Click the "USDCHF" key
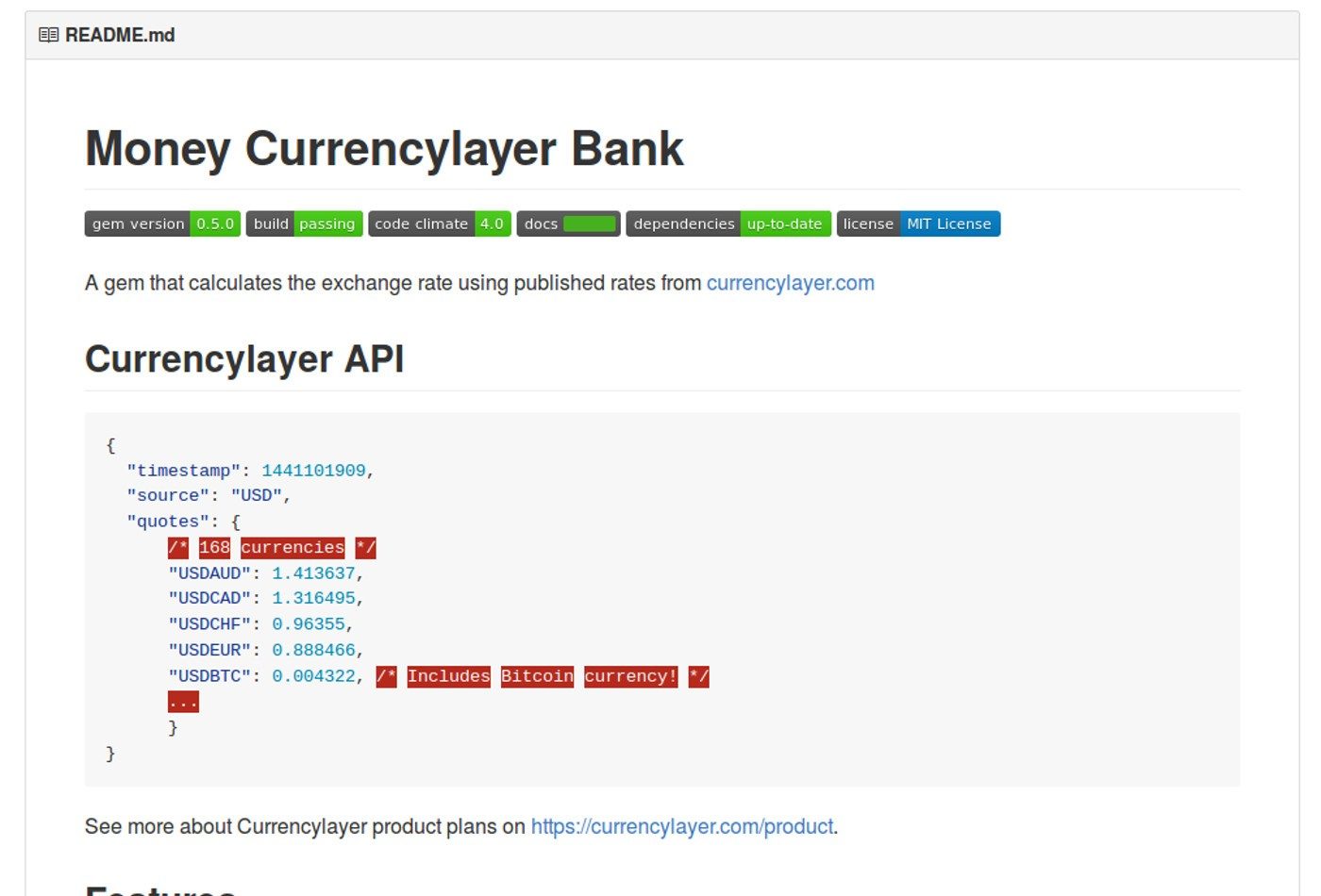The width and height of the screenshot is (1321, 896). tap(209, 624)
